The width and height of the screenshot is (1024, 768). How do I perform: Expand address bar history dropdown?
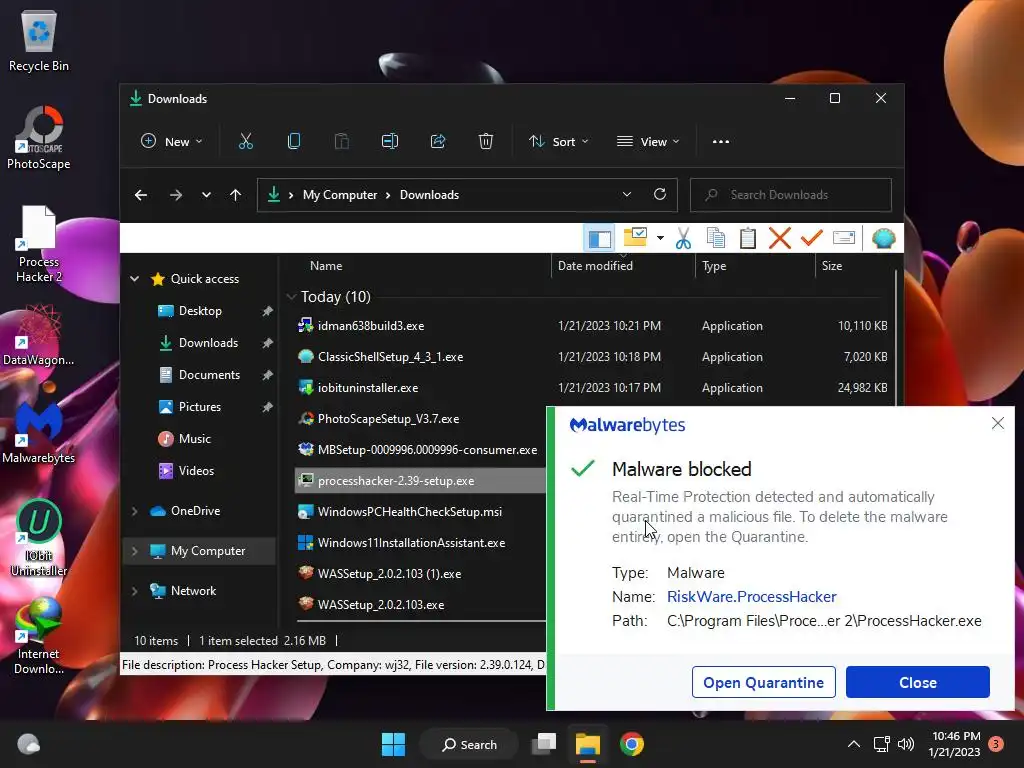627,195
